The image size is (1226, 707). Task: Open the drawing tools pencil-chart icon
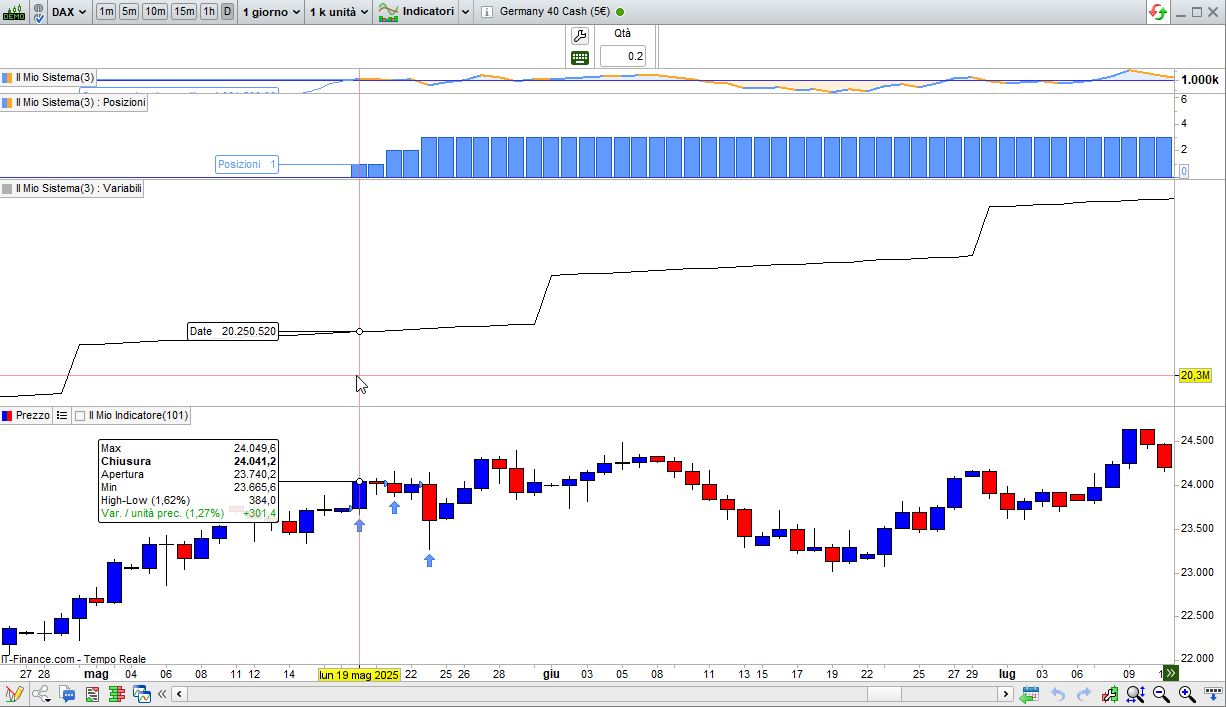point(14,694)
